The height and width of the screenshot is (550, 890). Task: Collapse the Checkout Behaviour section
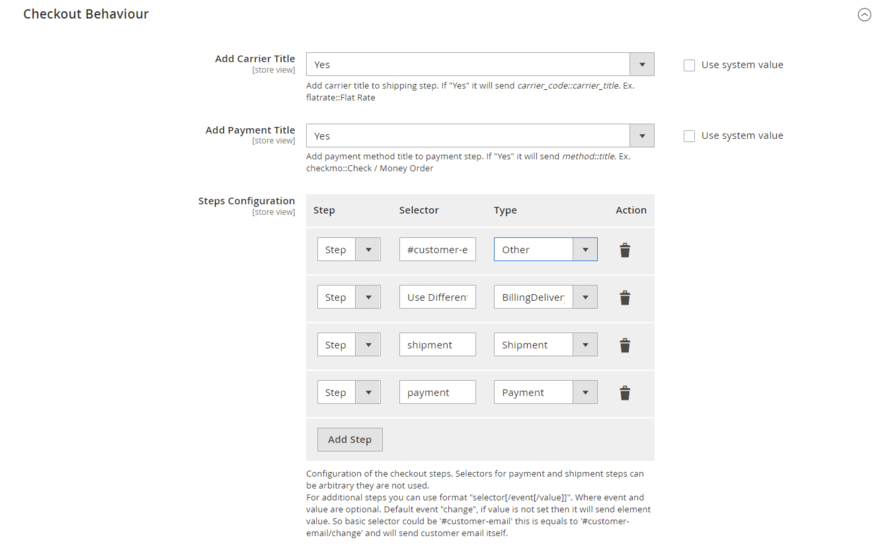tap(864, 15)
